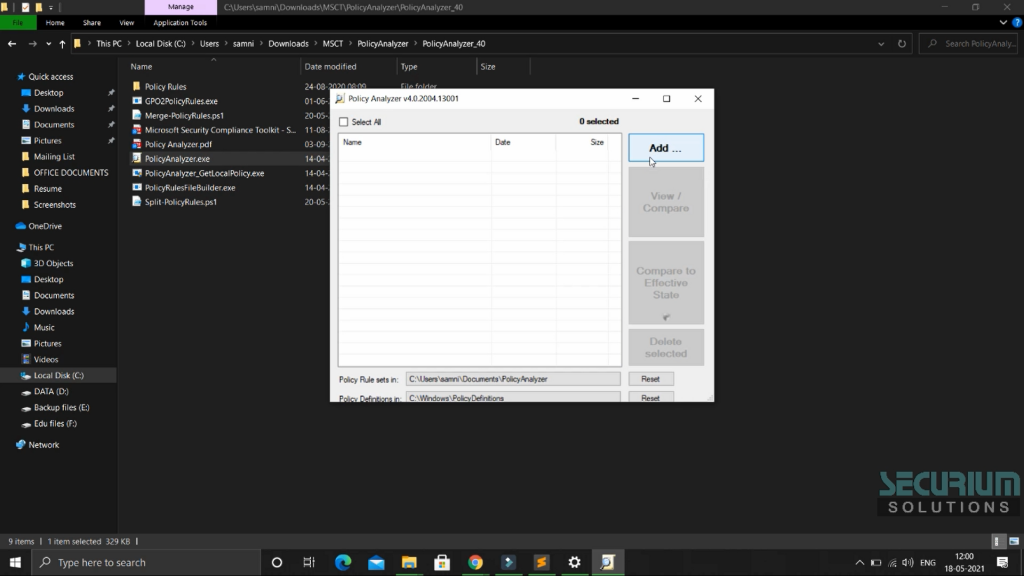The height and width of the screenshot is (576, 1024).
Task: Go back in File Explorer
Action: (x=12, y=44)
